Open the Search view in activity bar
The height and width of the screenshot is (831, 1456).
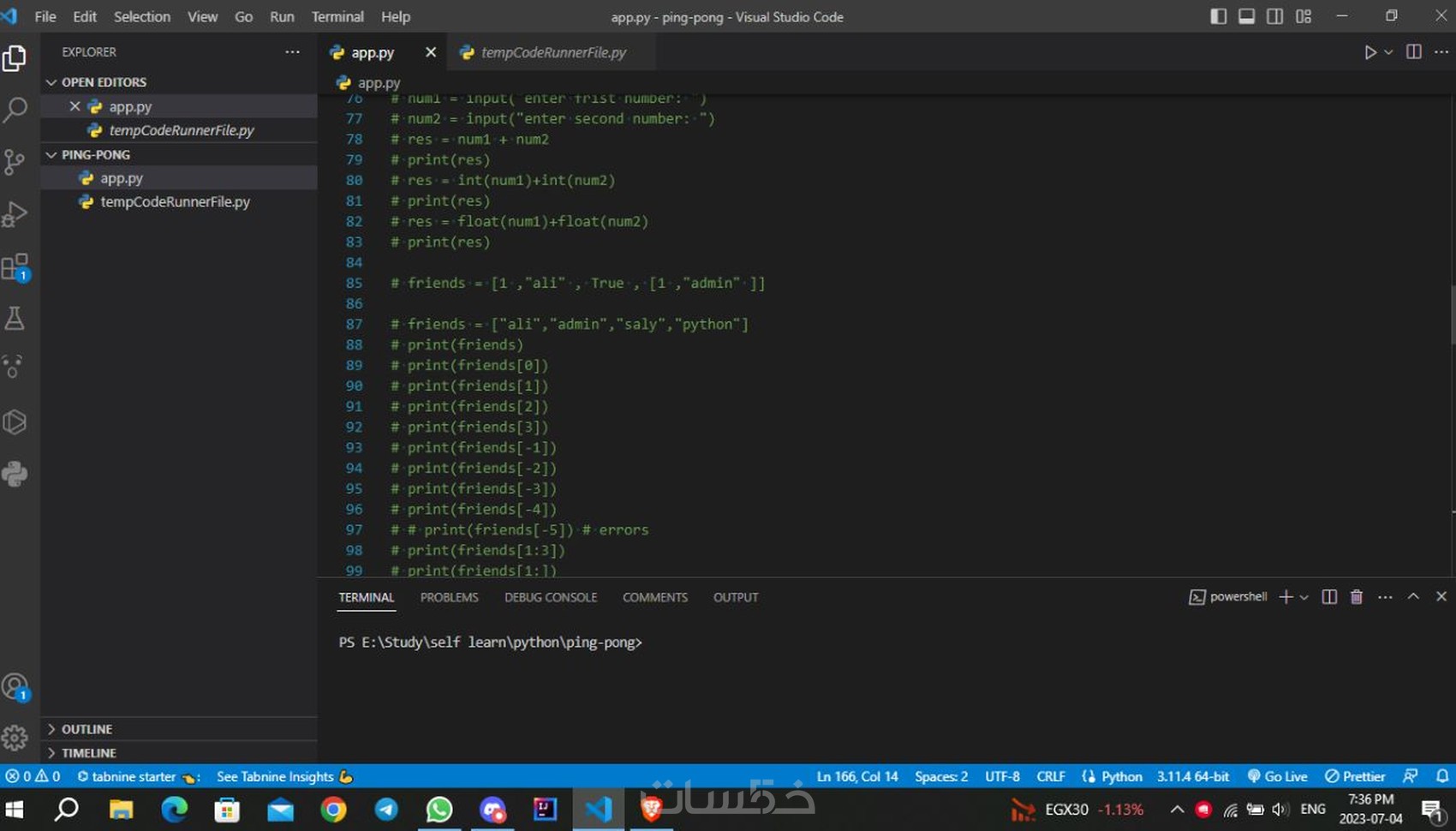(x=15, y=110)
